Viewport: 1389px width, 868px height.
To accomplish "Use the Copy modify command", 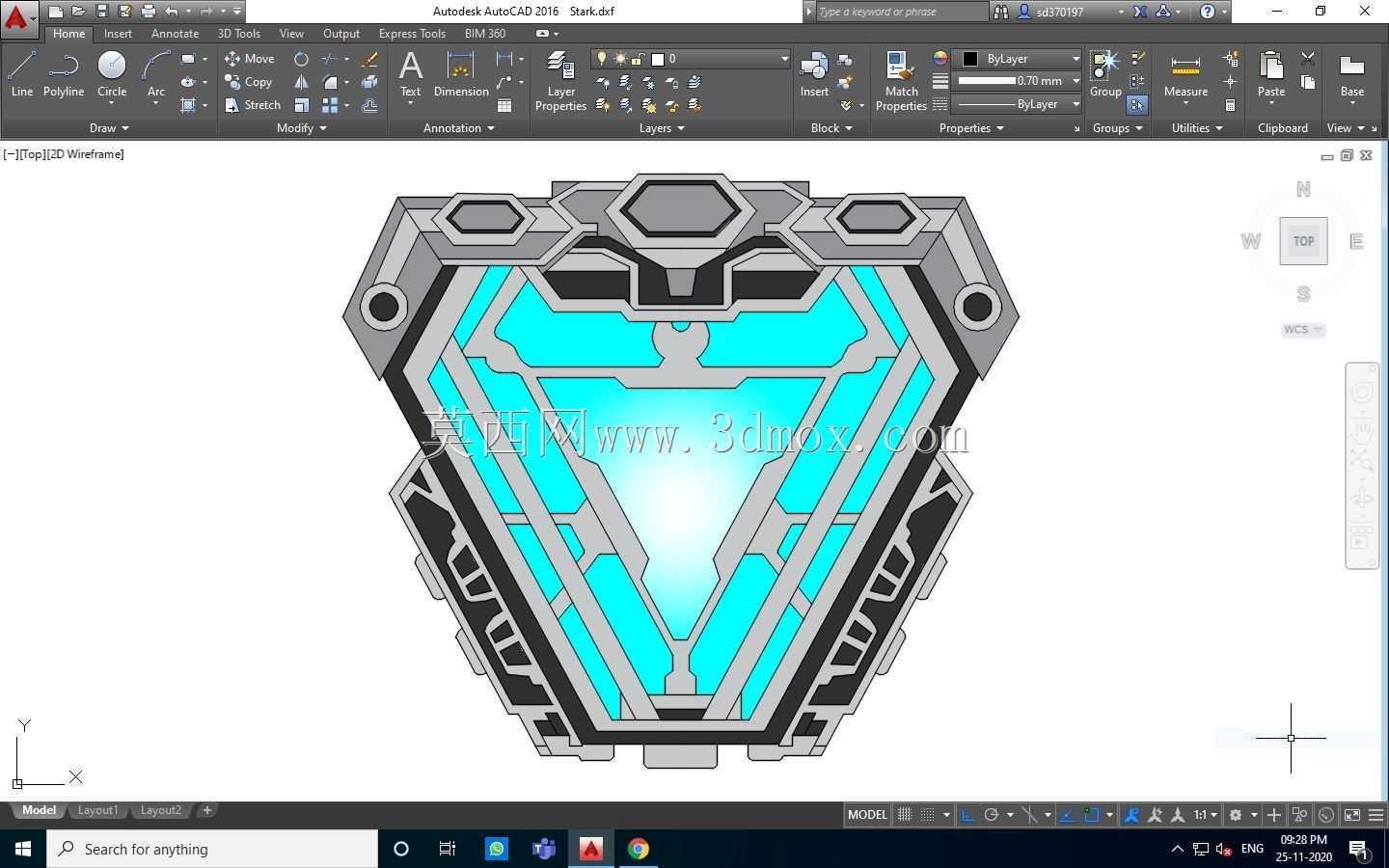I will click(x=249, y=82).
